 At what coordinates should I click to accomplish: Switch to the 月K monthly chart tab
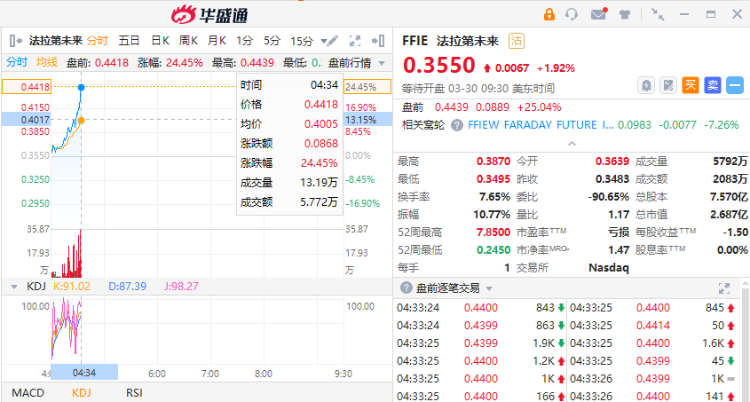coord(217,41)
